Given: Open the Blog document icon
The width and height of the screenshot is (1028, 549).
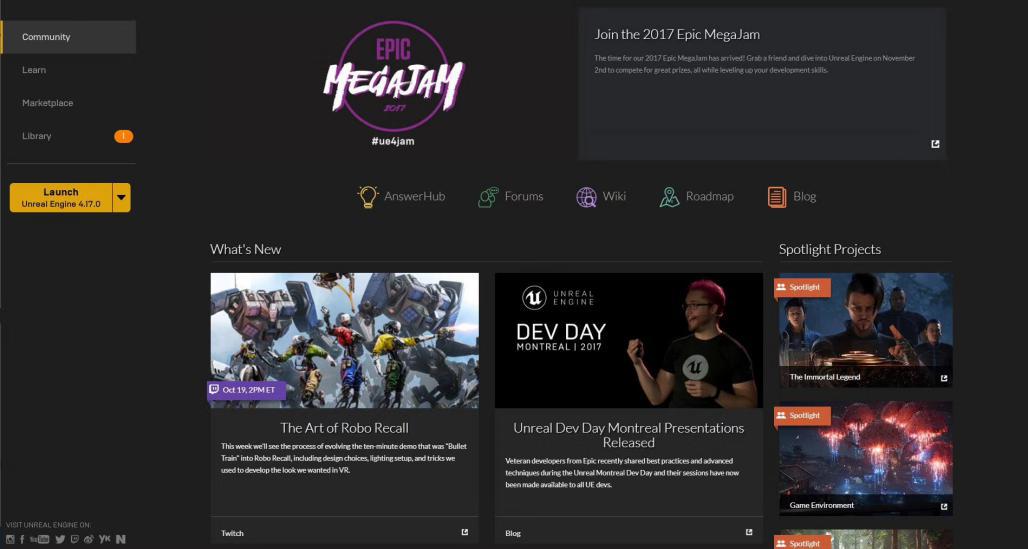Looking at the screenshot, I should (x=777, y=197).
